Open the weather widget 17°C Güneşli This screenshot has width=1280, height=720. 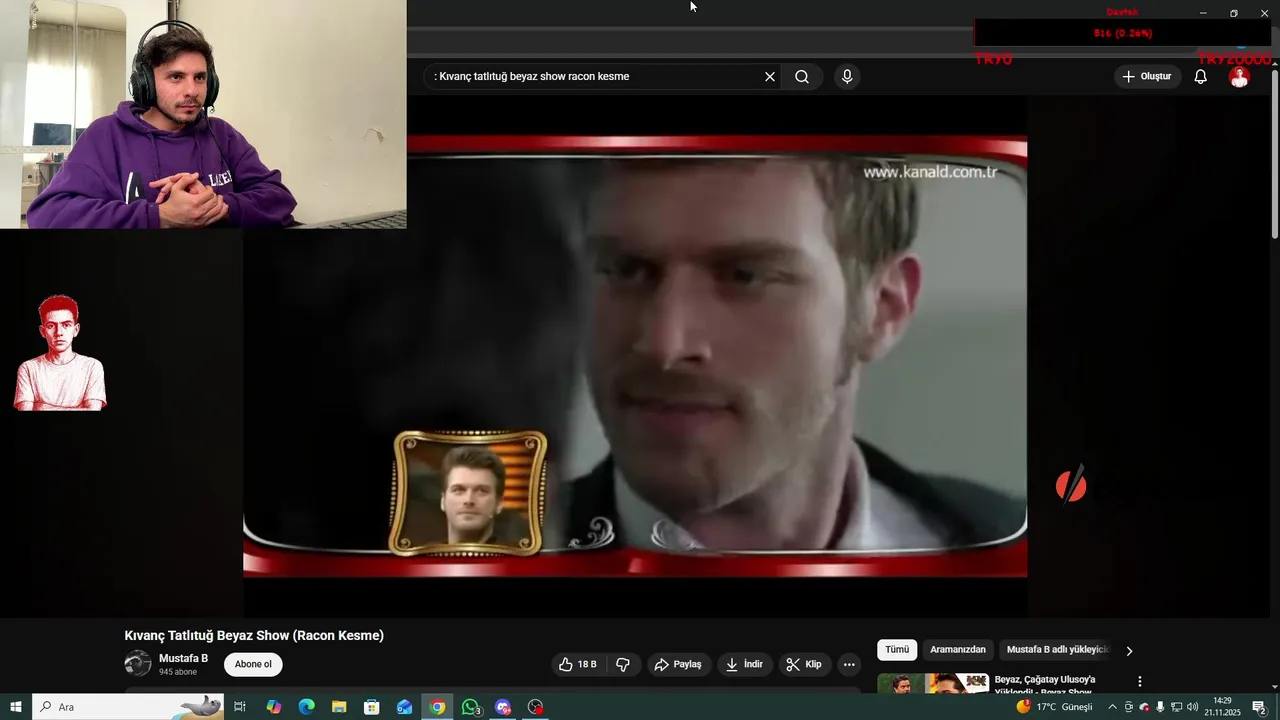coord(1055,707)
